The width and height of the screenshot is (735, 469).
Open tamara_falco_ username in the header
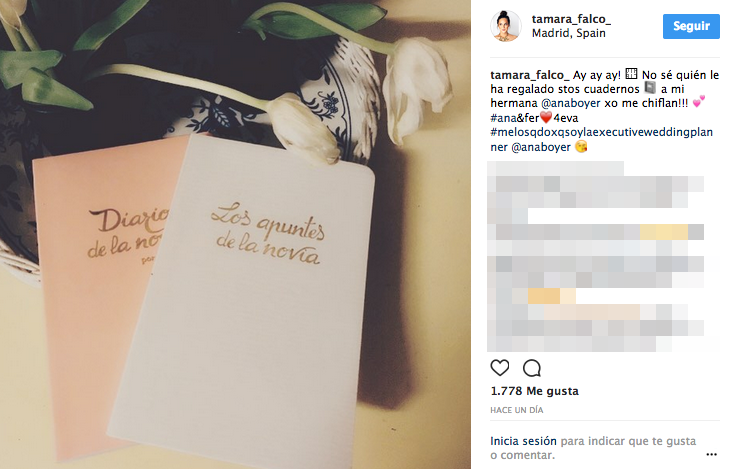tap(571, 19)
